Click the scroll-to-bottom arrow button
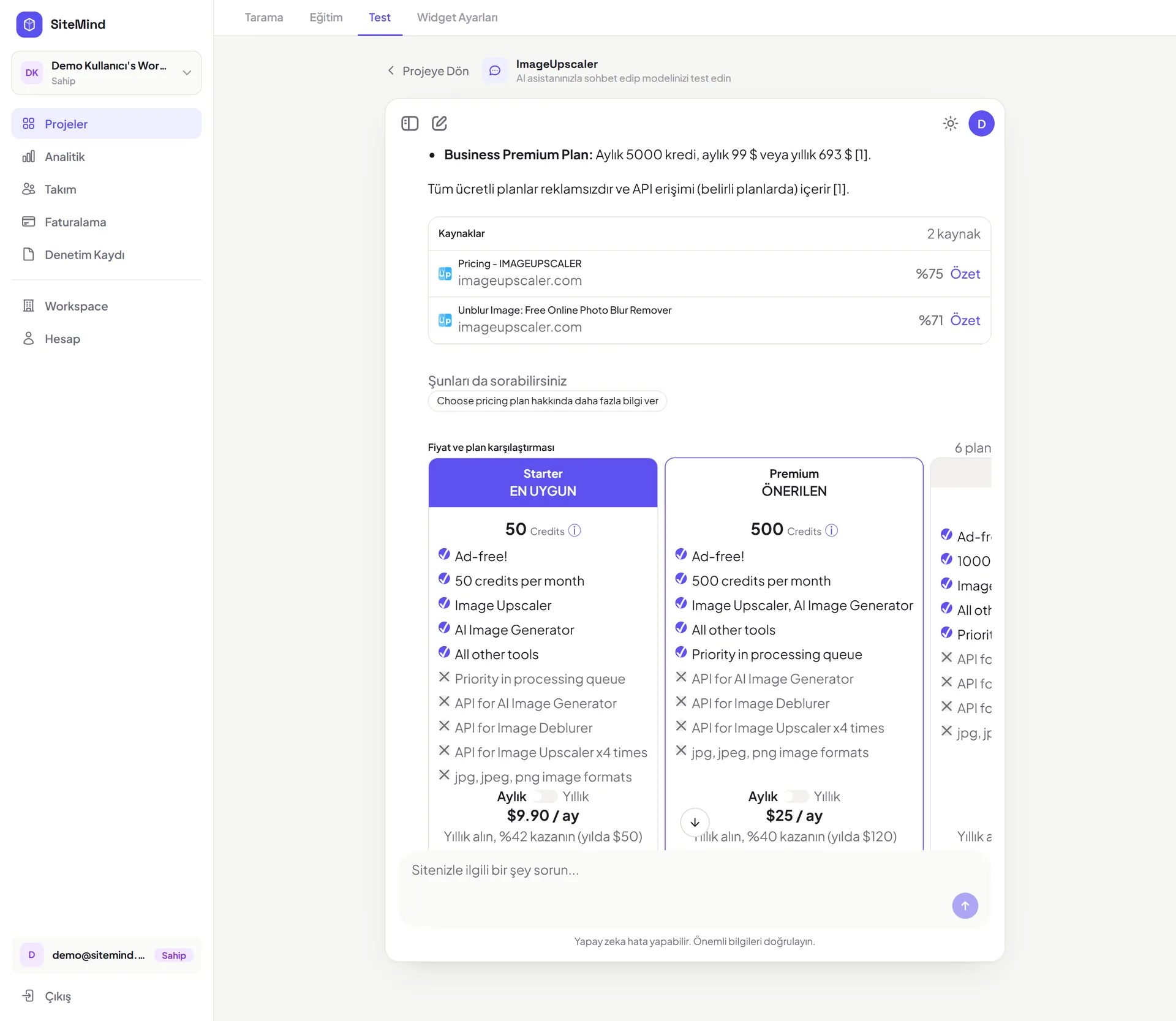The height and width of the screenshot is (1021, 1176). 695,822
